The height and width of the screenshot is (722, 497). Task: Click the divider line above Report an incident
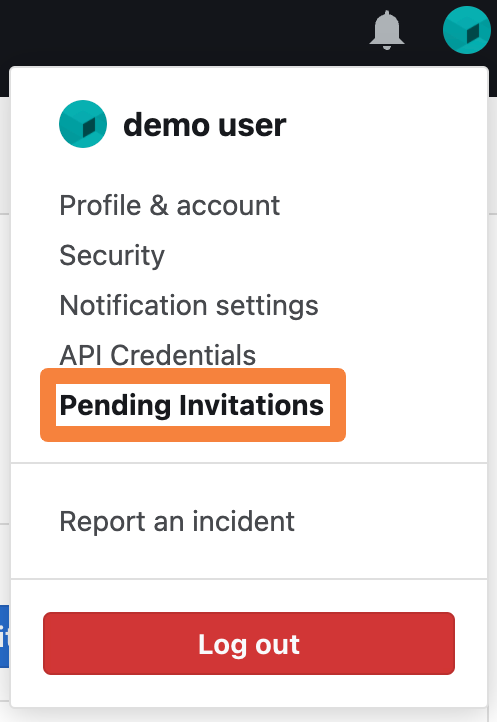pyautogui.click(x=249, y=463)
